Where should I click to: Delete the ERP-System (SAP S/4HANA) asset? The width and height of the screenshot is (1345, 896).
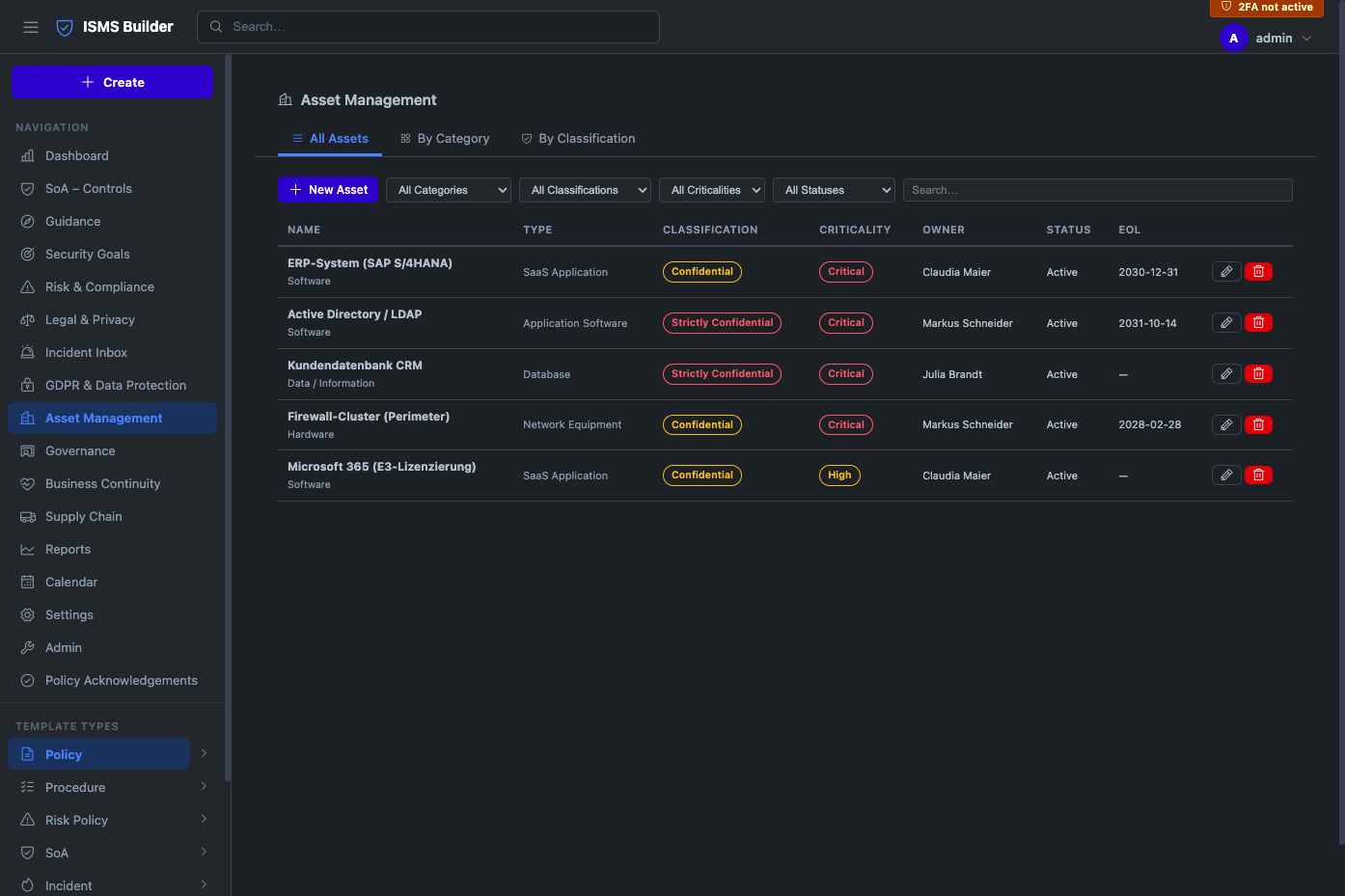(1258, 272)
